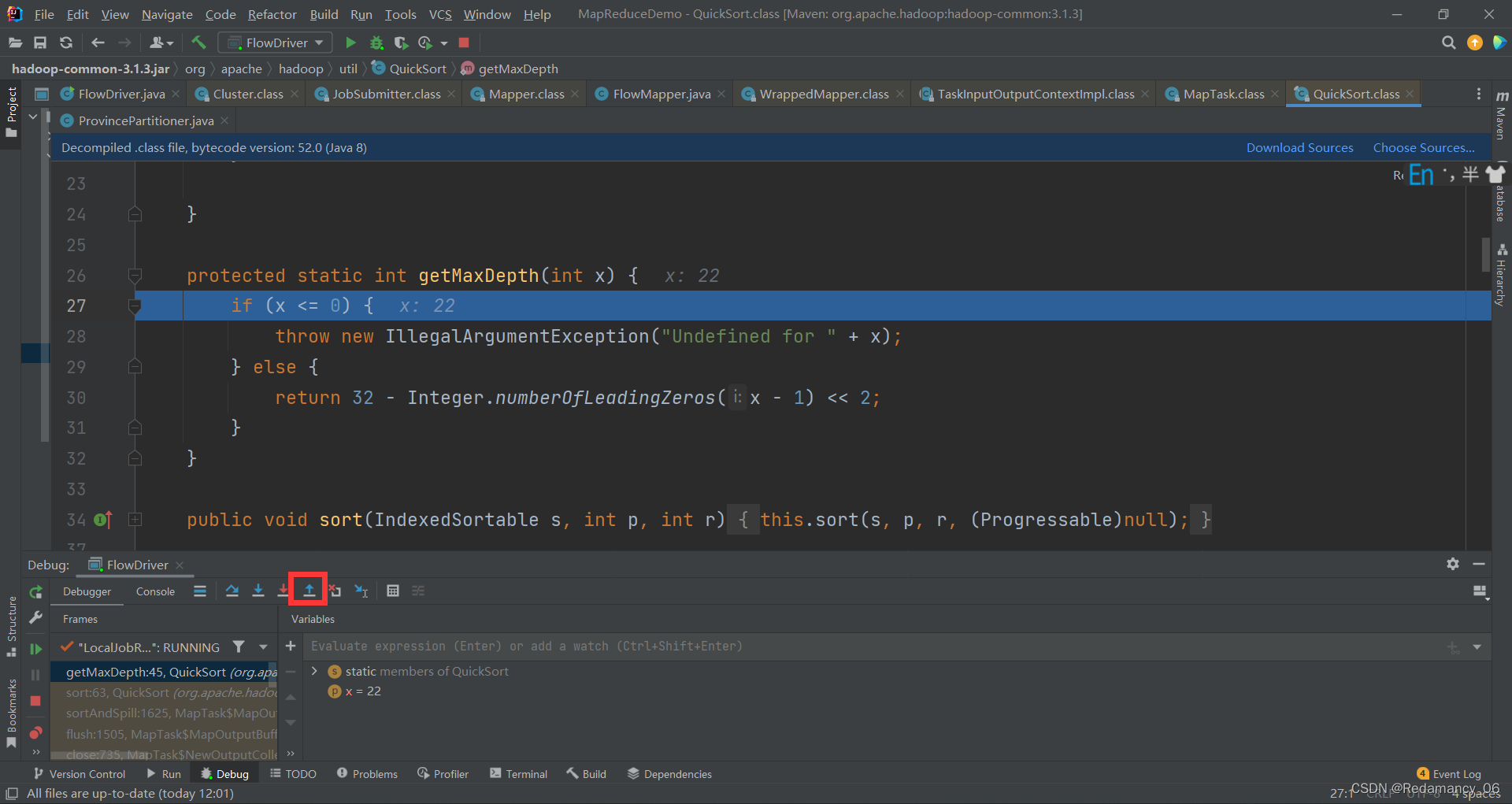Viewport: 1512px width, 804px height.
Task: Open the Navigate menu
Action: pyautogui.click(x=167, y=14)
